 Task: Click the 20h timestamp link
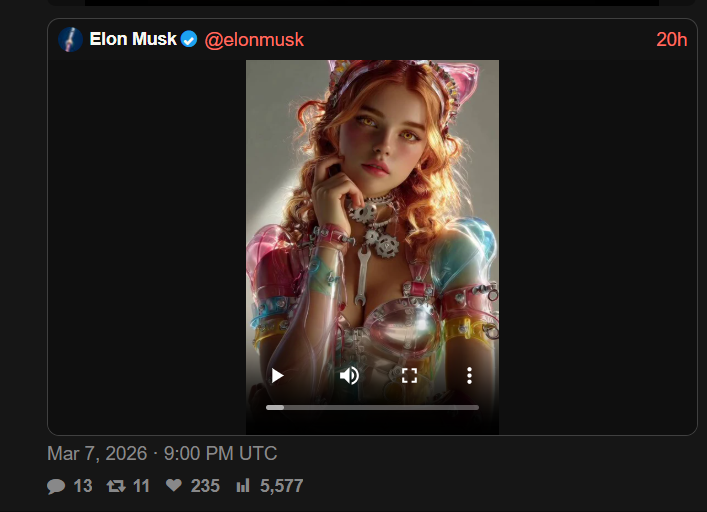[672, 40]
